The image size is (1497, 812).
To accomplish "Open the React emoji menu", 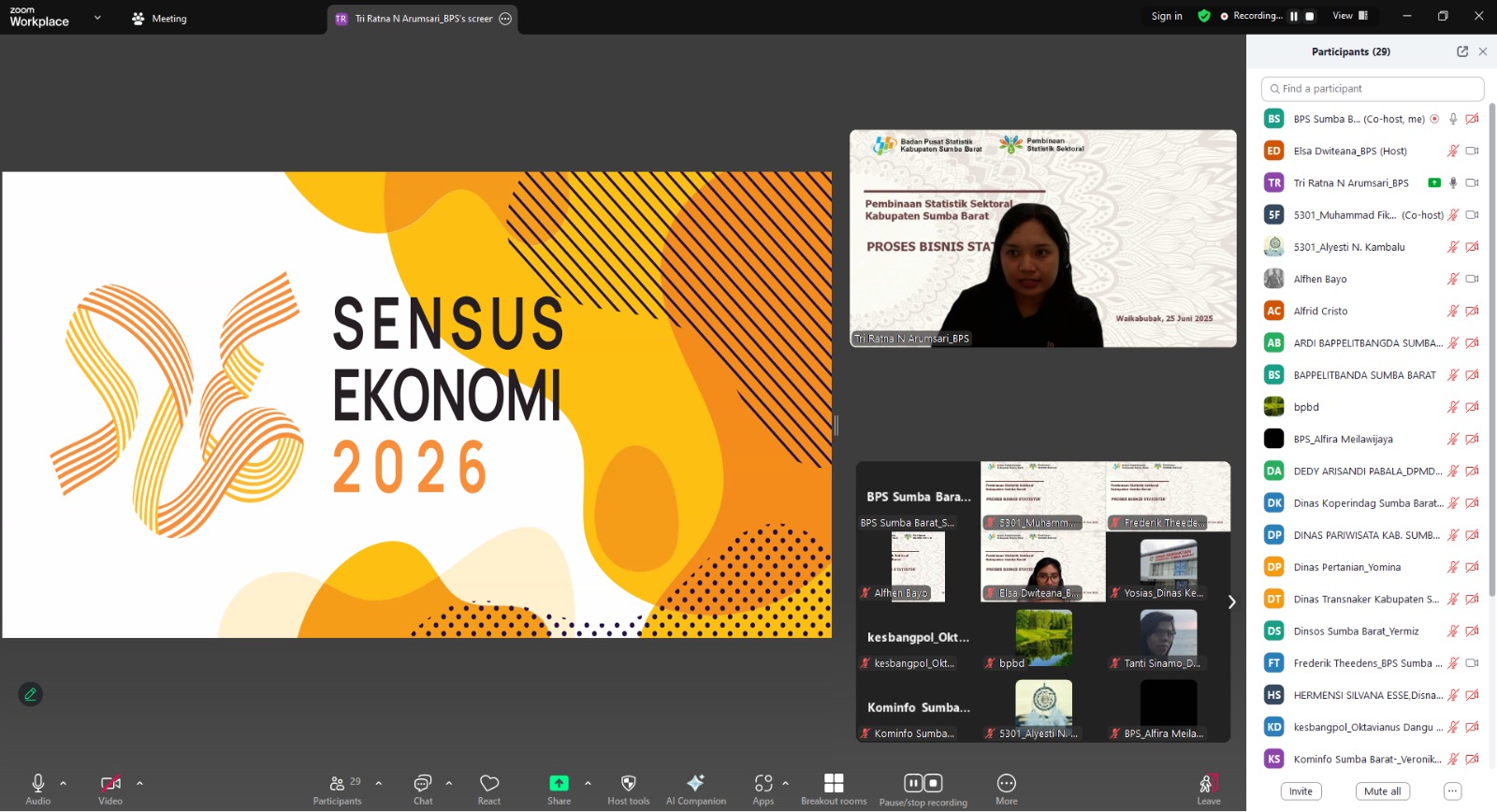I will click(x=488, y=784).
